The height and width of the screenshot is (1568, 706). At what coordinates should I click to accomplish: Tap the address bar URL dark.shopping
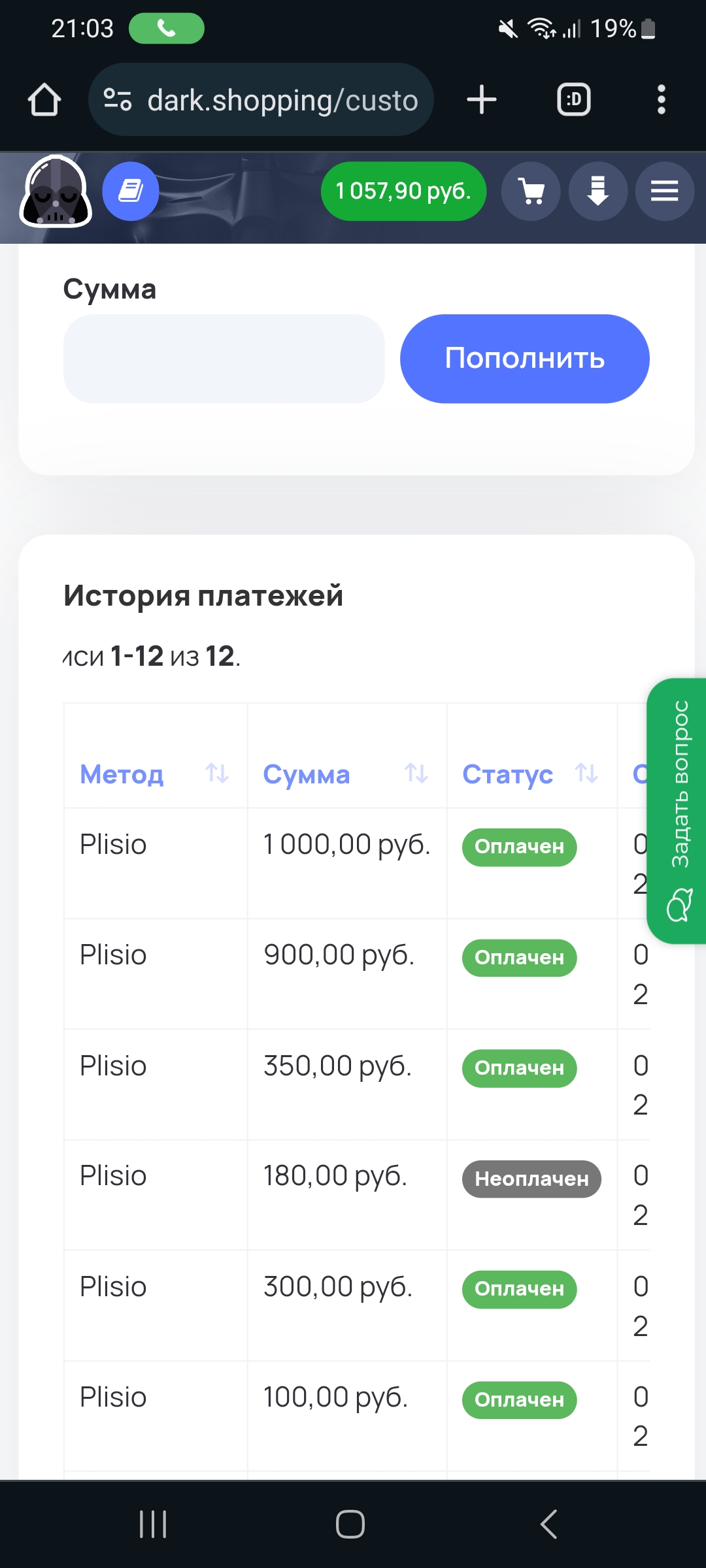(x=282, y=100)
